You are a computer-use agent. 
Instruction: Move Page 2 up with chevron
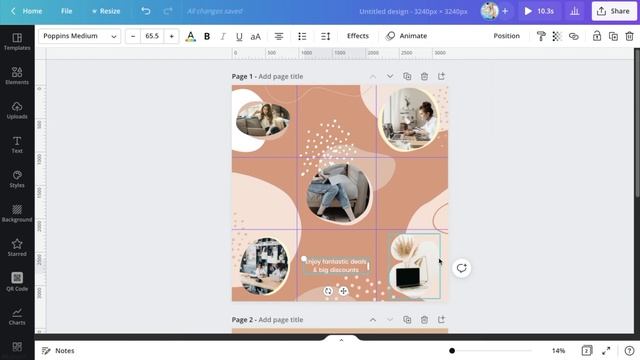coord(373,320)
